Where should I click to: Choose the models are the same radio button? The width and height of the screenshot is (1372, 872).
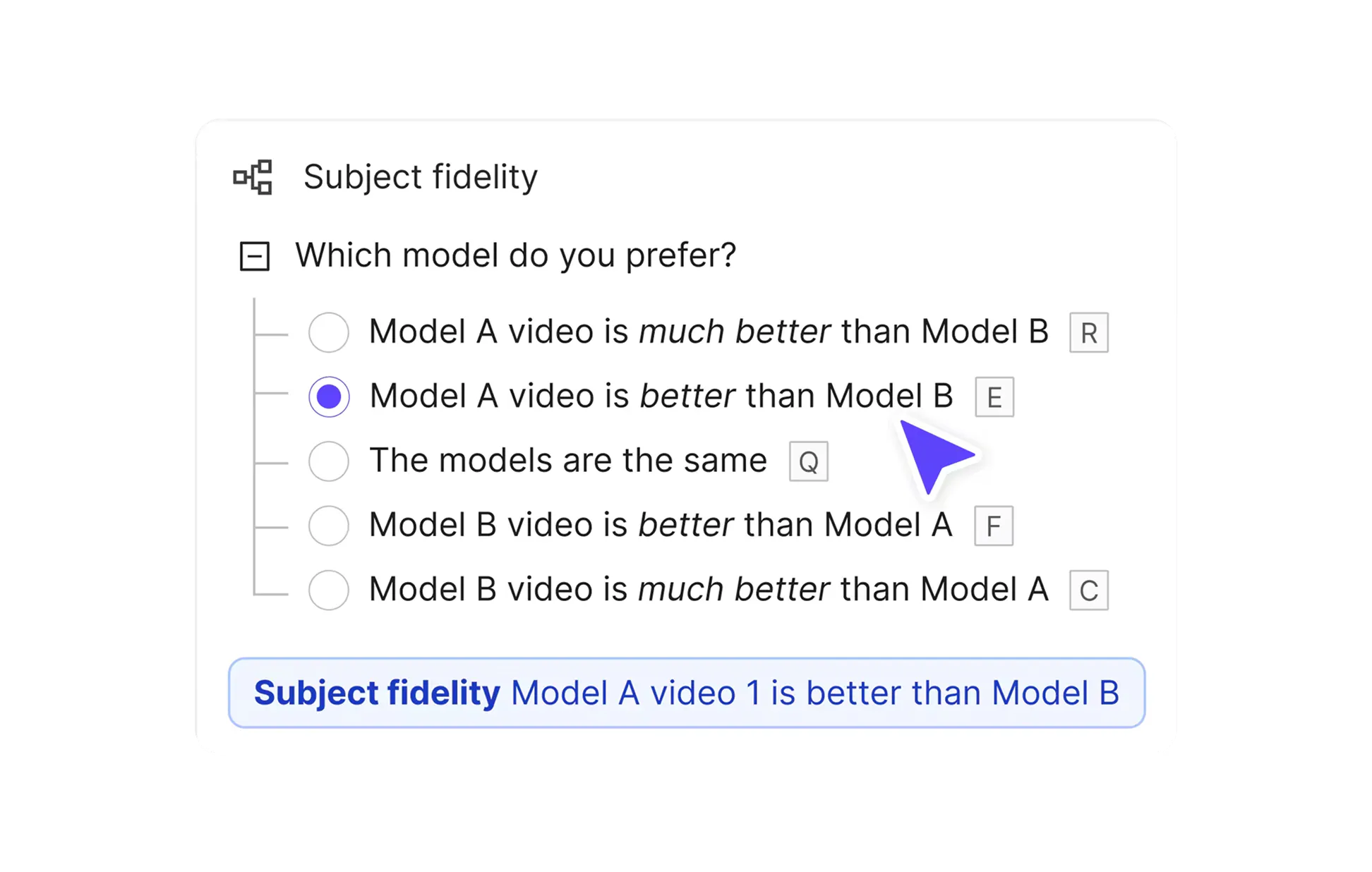329,461
